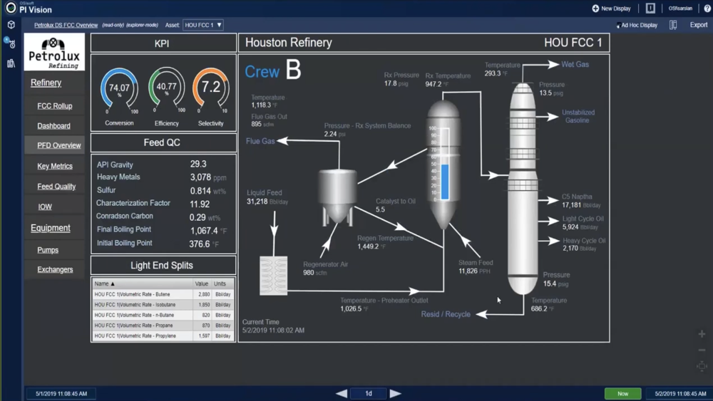Click the Value column header
This screenshot has height=401, width=713.
pos(201,284)
